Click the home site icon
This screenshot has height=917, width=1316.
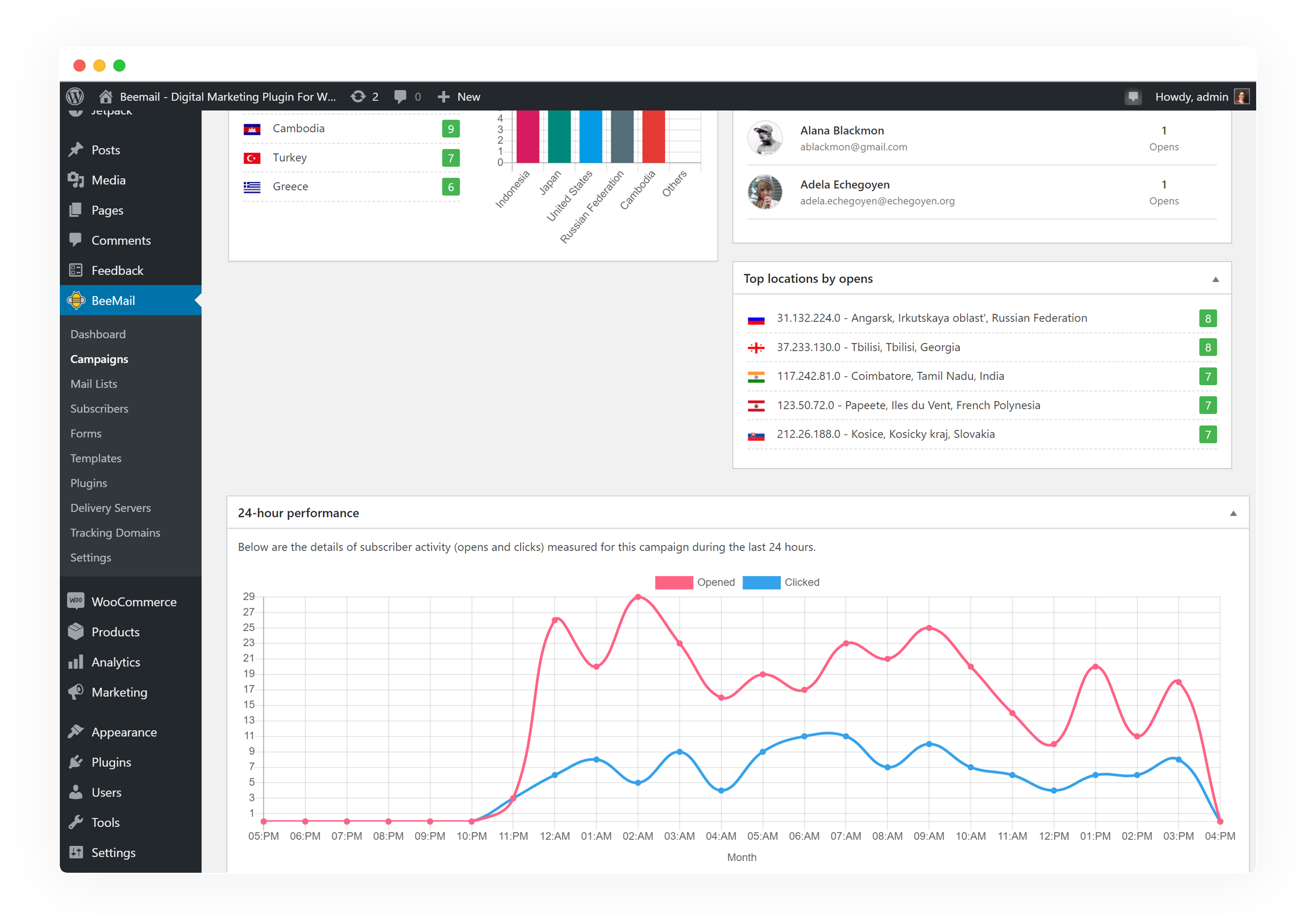[105, 96]
